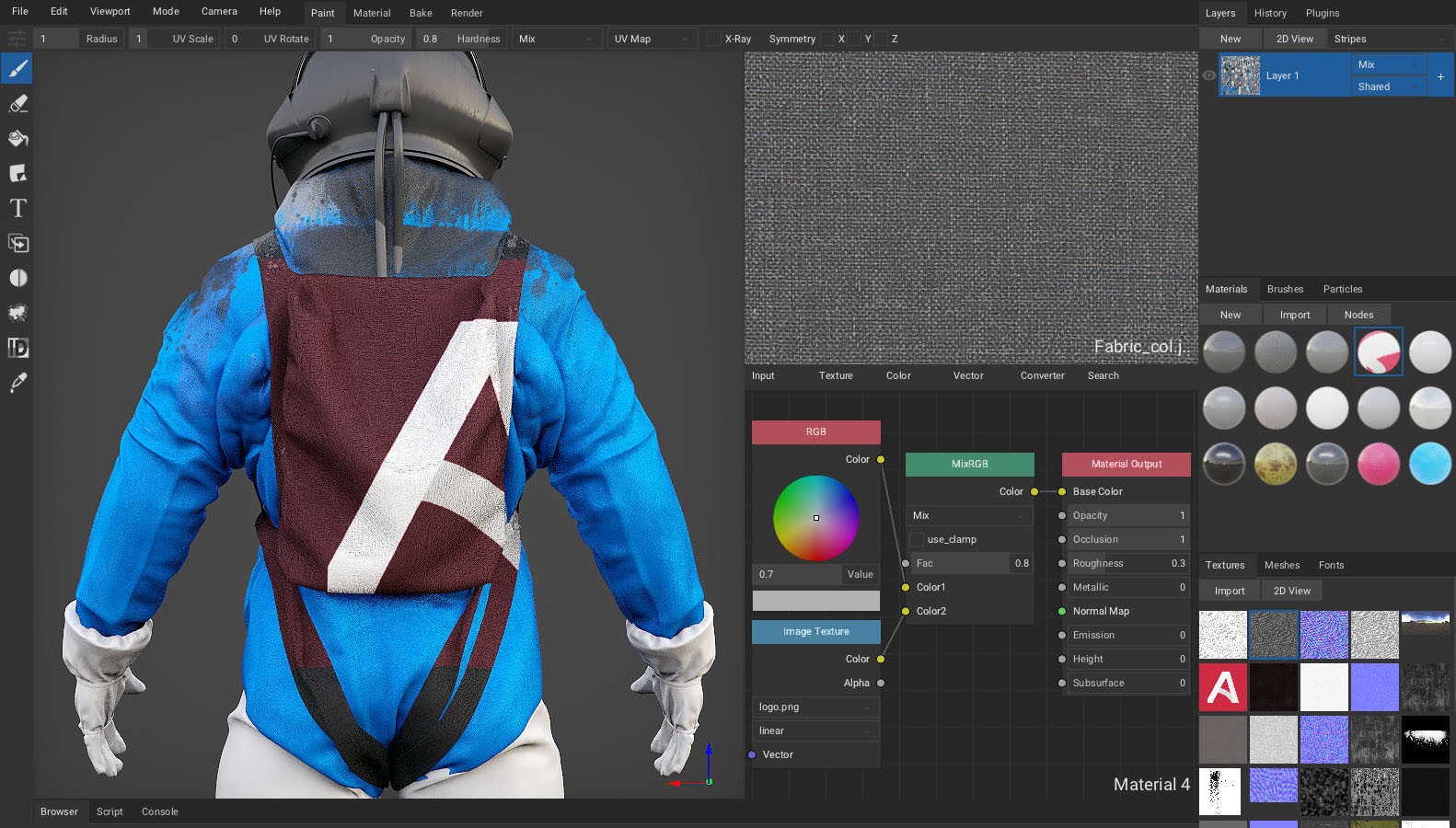Image resolution: width=1456 pixels, height=828 pixels.
Task: Open the Camera menu
Action: click(x=219, y=12)
